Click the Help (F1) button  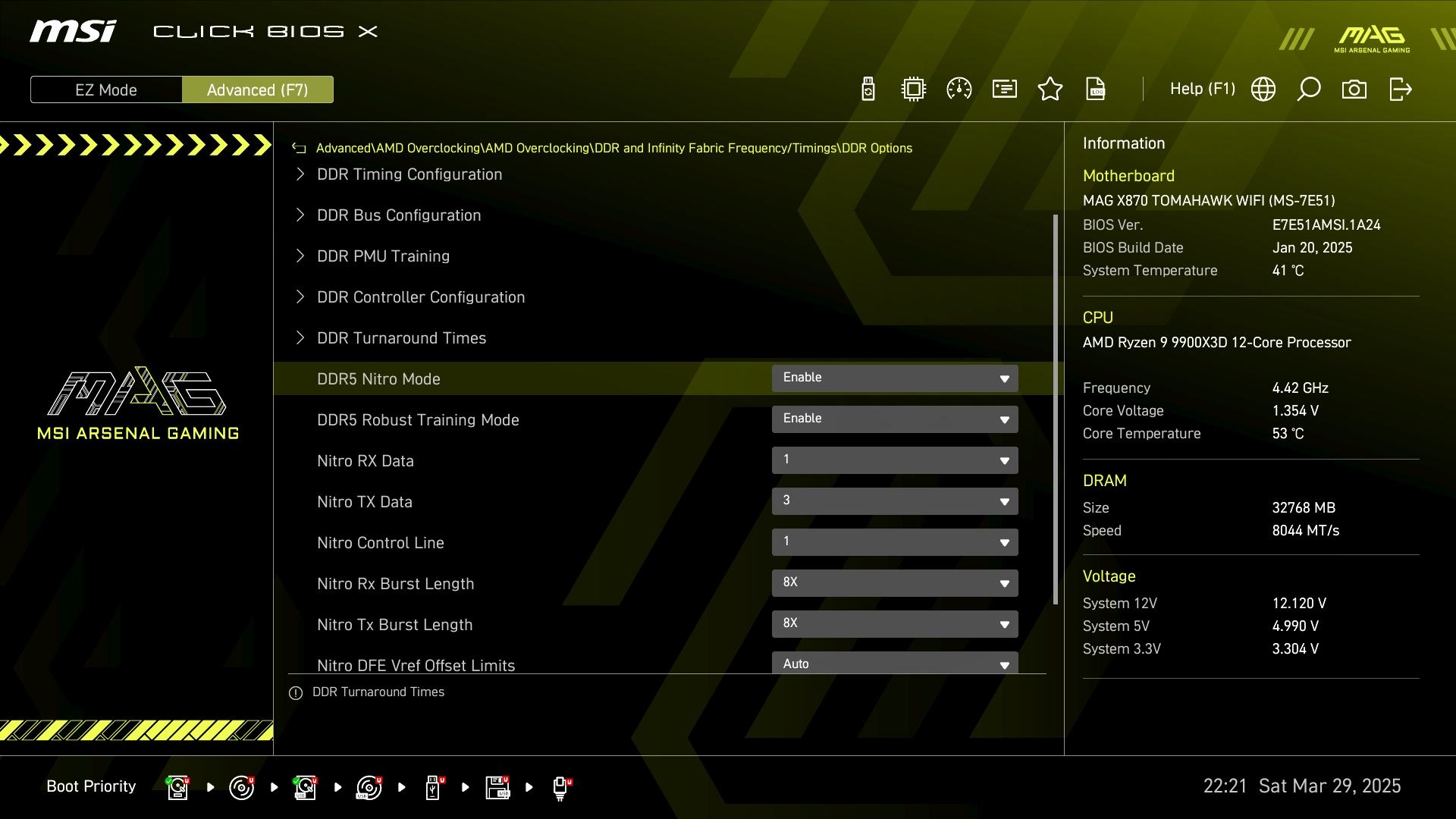point(1202,89)
